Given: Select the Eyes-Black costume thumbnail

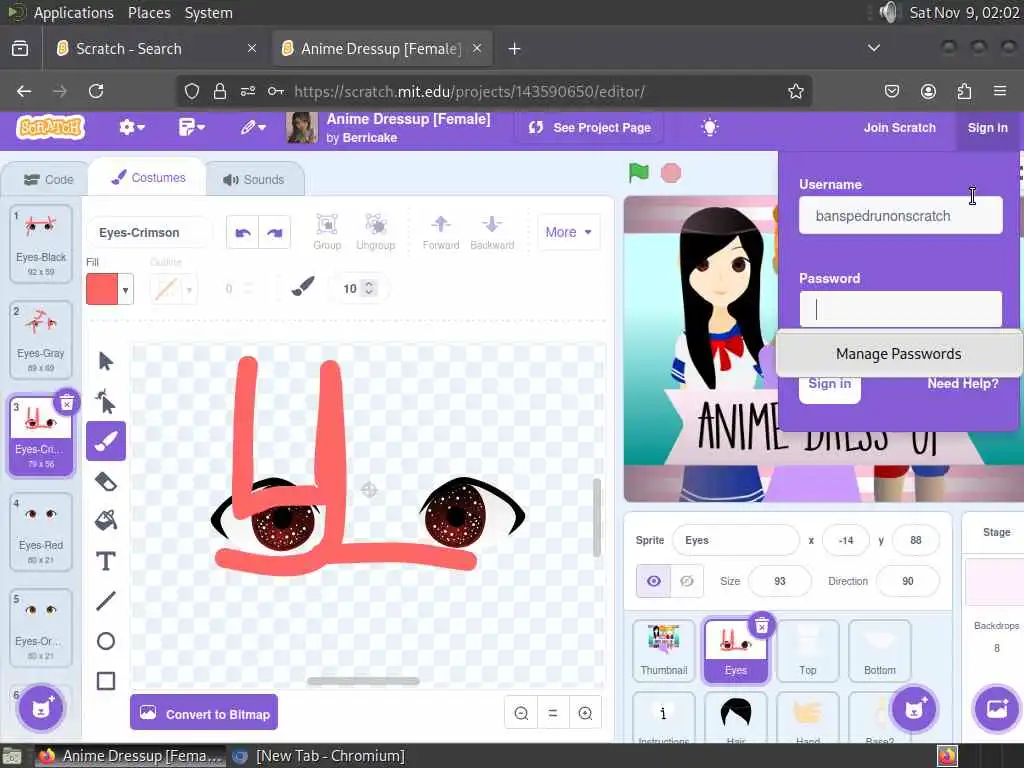Looking at the screenshot, I should pos(40,244).
